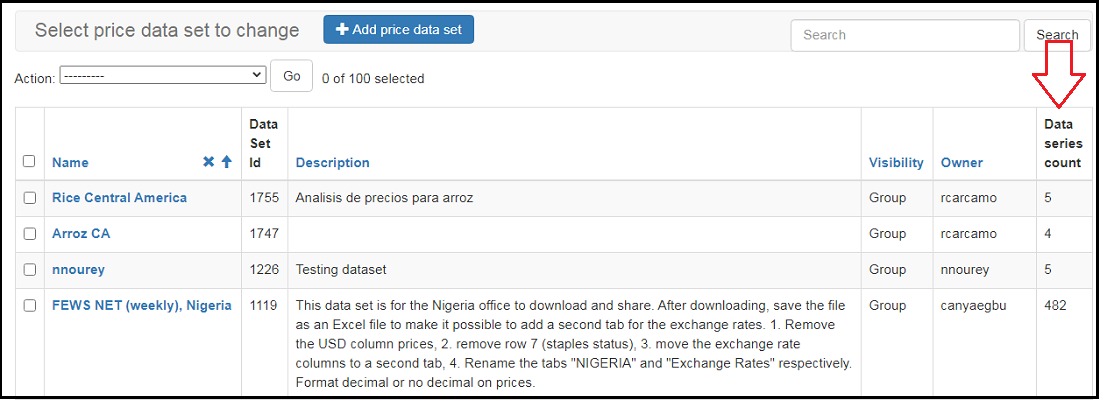Open the Action dropdown menu
This screenshot has width=1100, height=400.
point(162,75)
